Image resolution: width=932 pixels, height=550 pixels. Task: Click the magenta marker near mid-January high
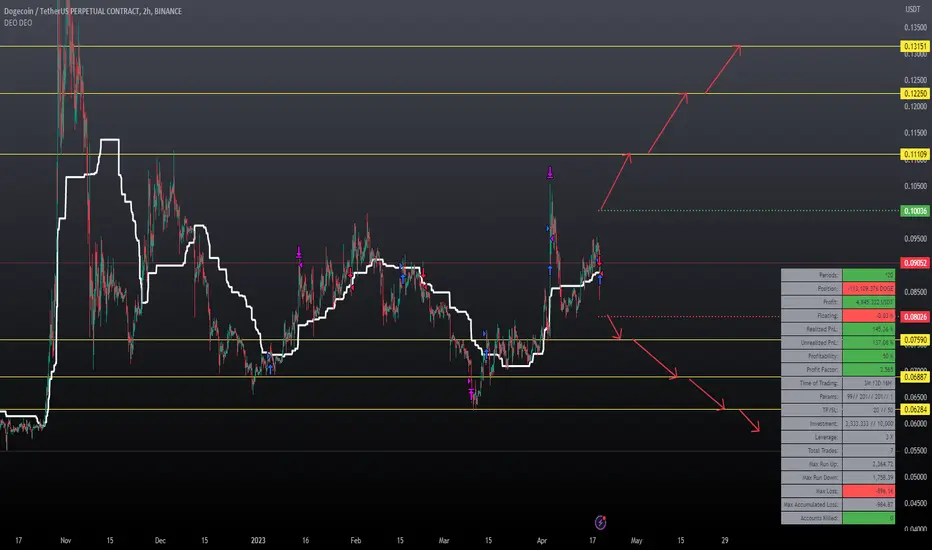pos(299,253)
